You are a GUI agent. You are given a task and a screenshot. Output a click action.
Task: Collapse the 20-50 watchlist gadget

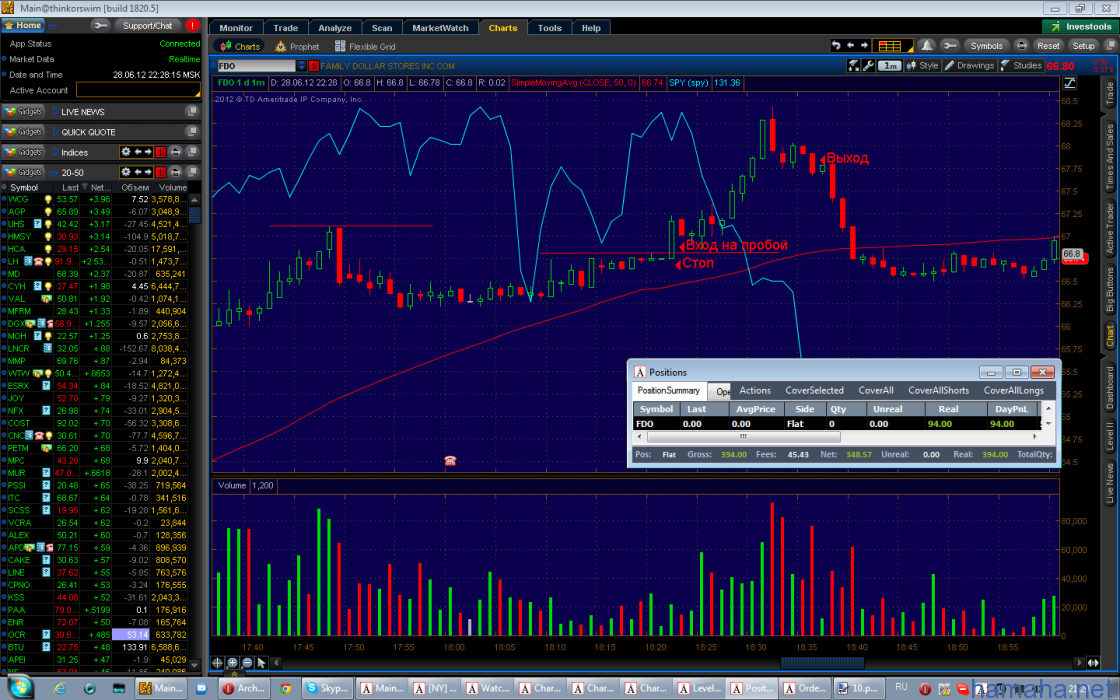54,172
